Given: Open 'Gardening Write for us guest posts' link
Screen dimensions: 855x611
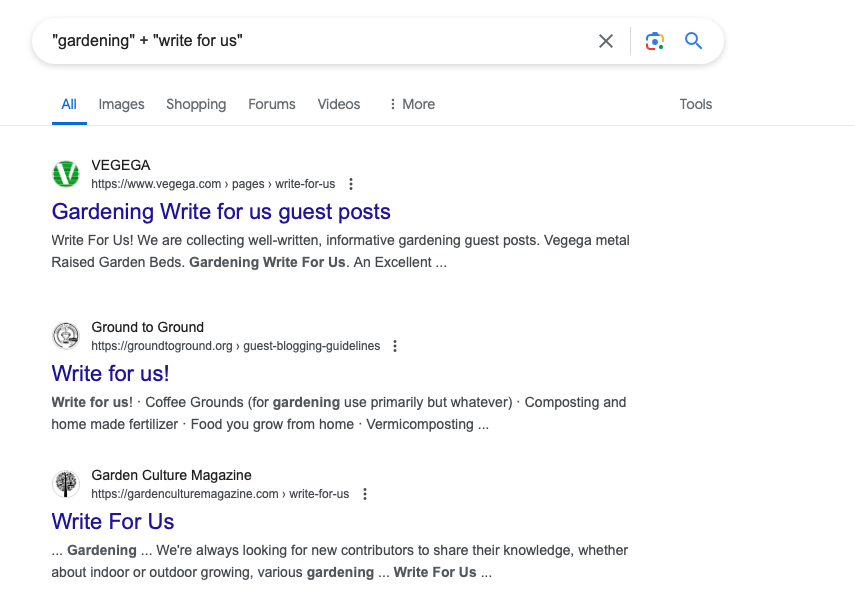Looking at the screenshot, I should tap(221, 211).
